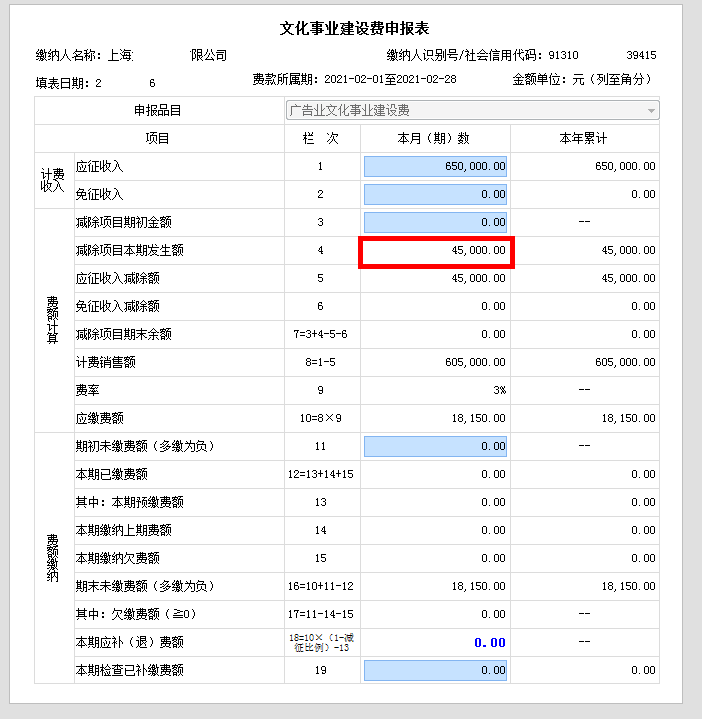Click the 计费销售额 monthly value 605,000.00
Image resolution: width=702 pixels, height=719 pixels.
(x=475, y=362)
